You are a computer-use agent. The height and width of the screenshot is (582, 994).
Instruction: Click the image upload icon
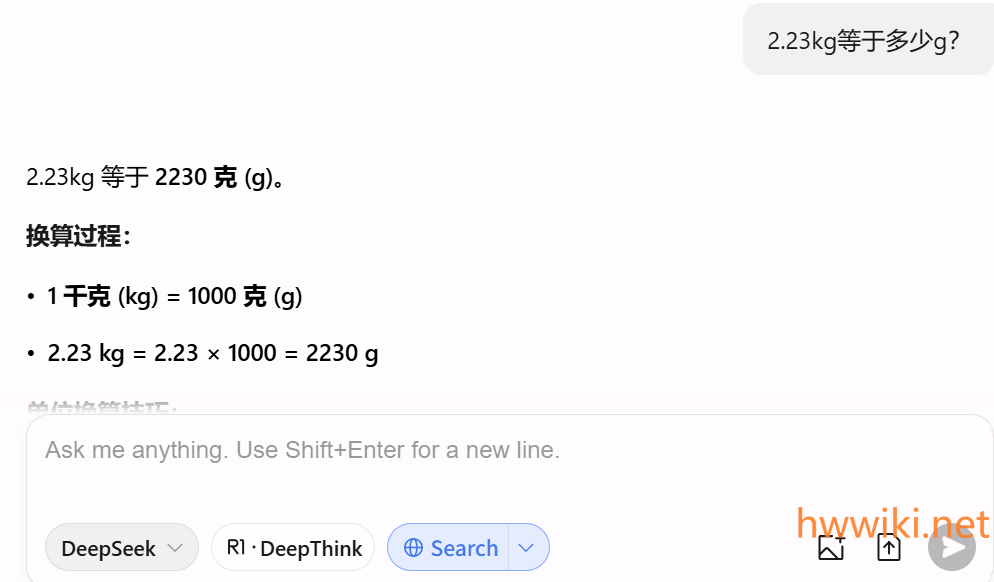pos(831,547)
